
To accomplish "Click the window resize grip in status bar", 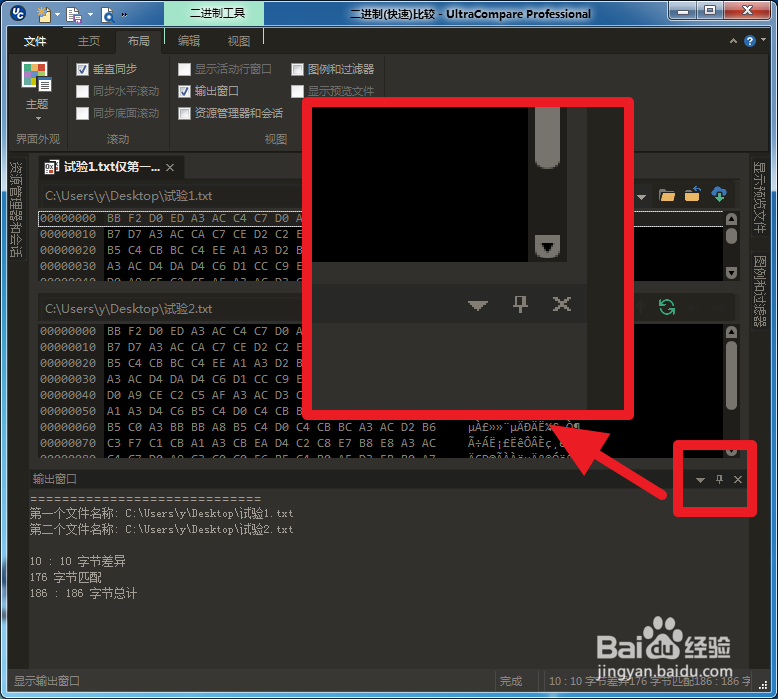I will [763, 685].
